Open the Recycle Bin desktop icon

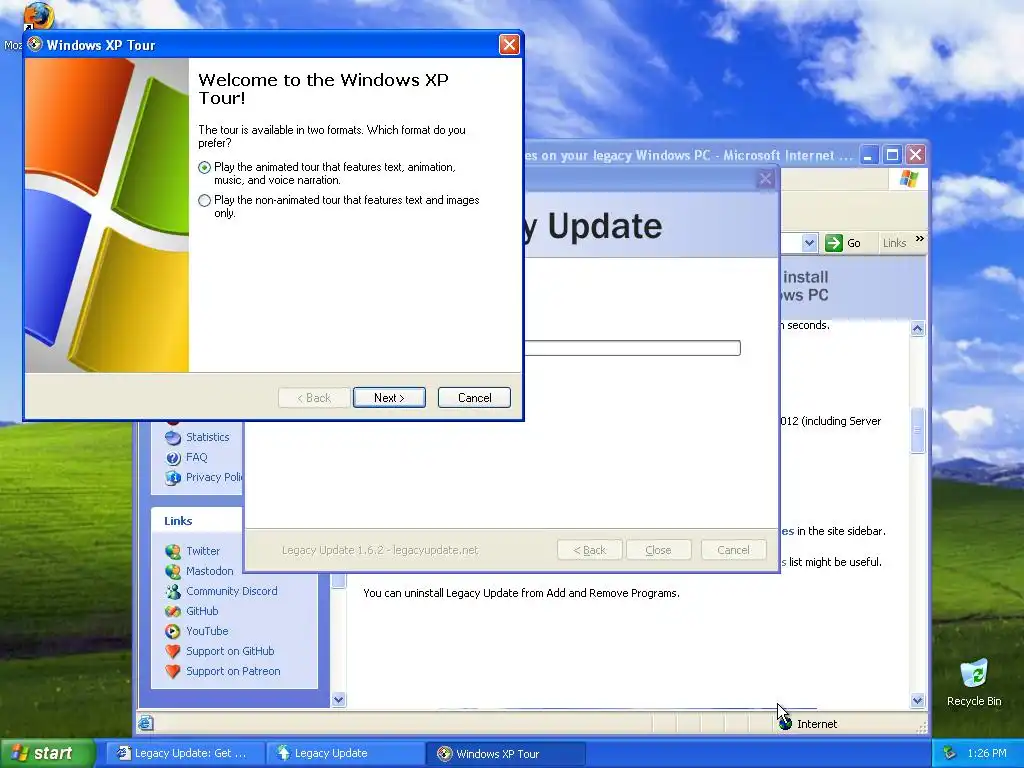coord(974,682)
